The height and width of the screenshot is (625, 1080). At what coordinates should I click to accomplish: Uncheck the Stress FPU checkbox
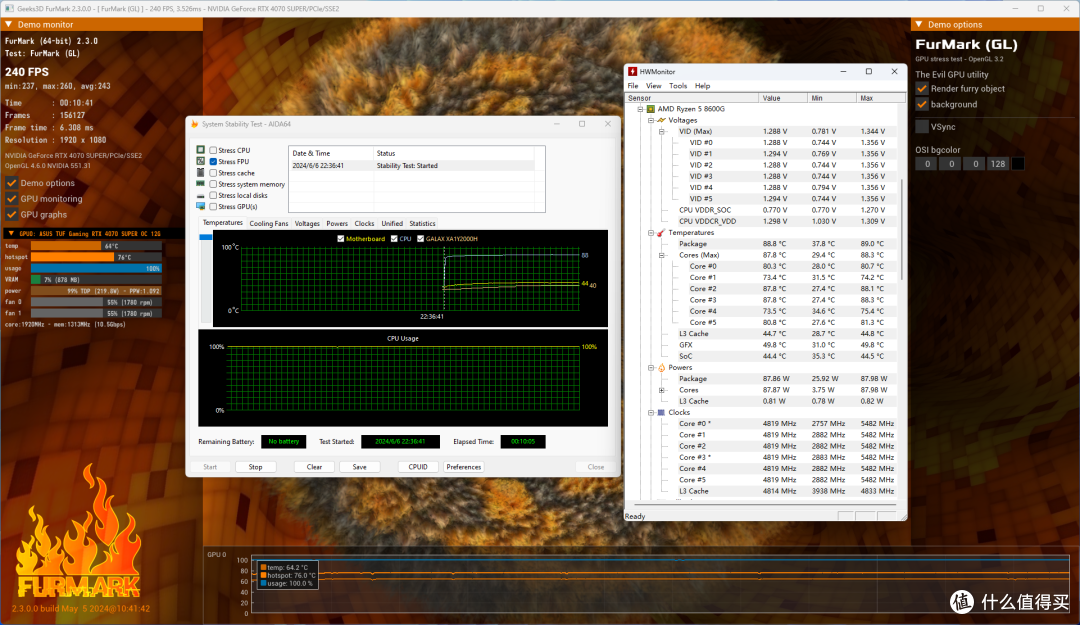[214, 161]
